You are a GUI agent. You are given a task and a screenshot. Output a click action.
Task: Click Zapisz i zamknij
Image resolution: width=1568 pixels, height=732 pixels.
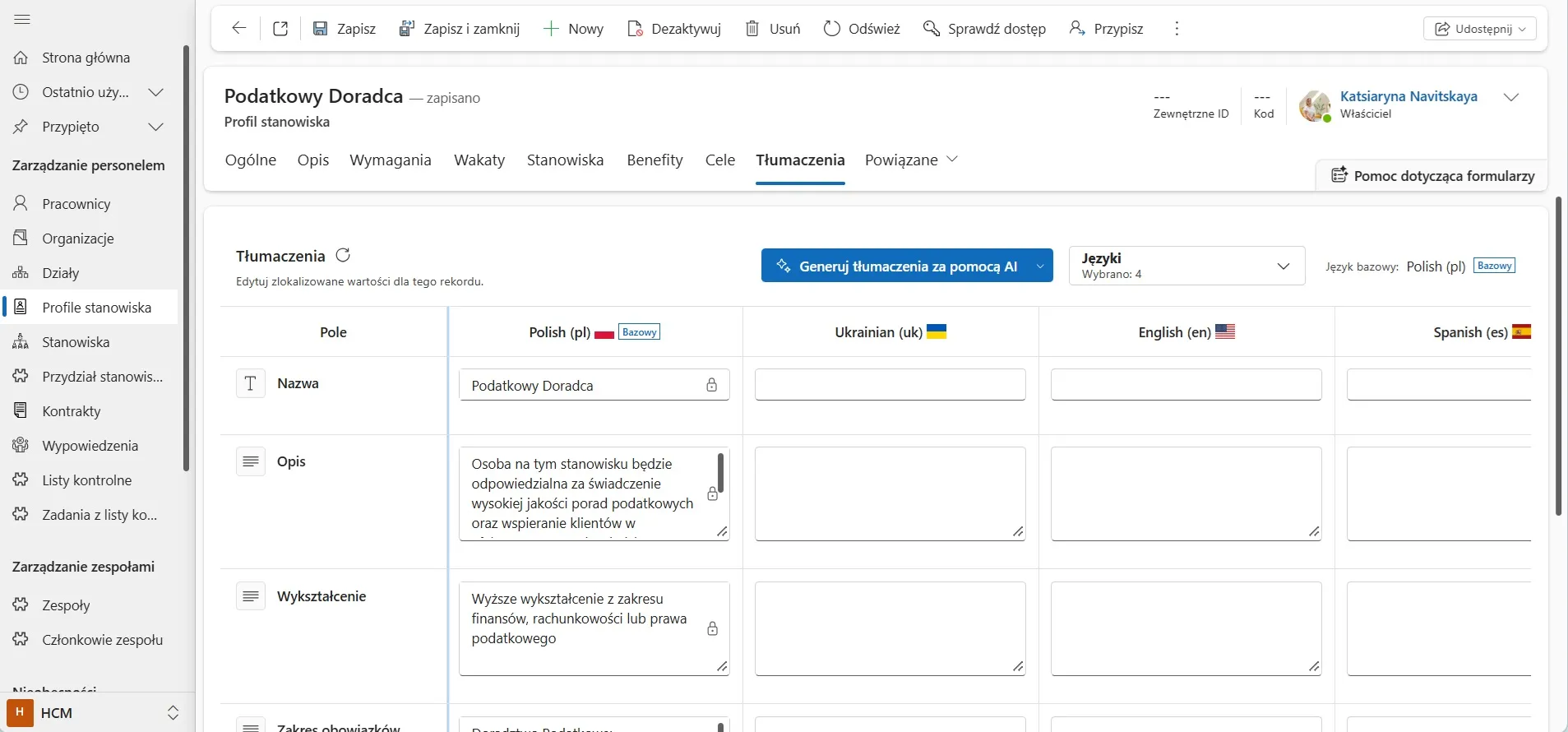pyautogui.click(x=460, y=29)
